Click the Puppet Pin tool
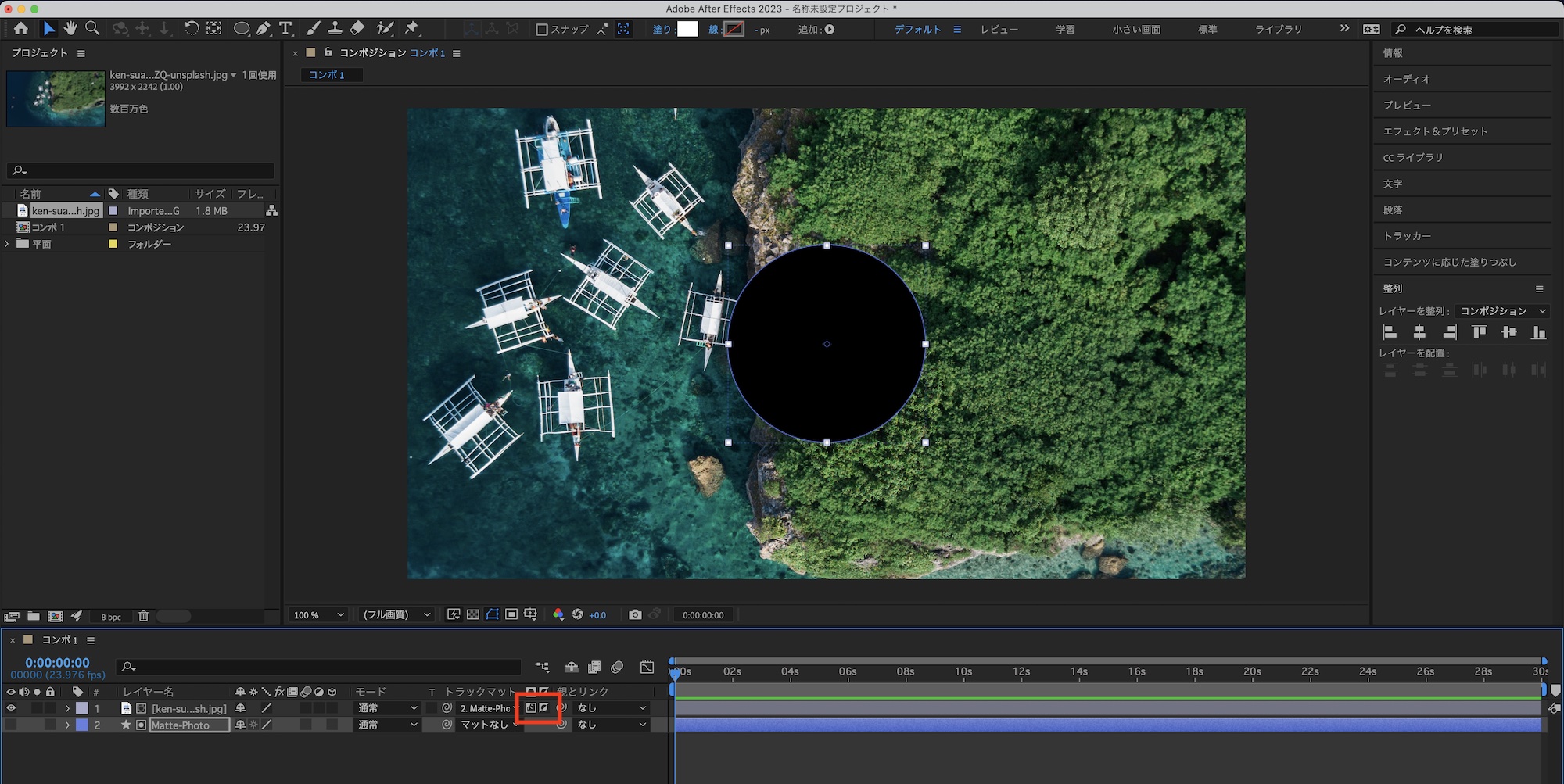This screenshot has height=784, width=1564. tap(411, 29)
